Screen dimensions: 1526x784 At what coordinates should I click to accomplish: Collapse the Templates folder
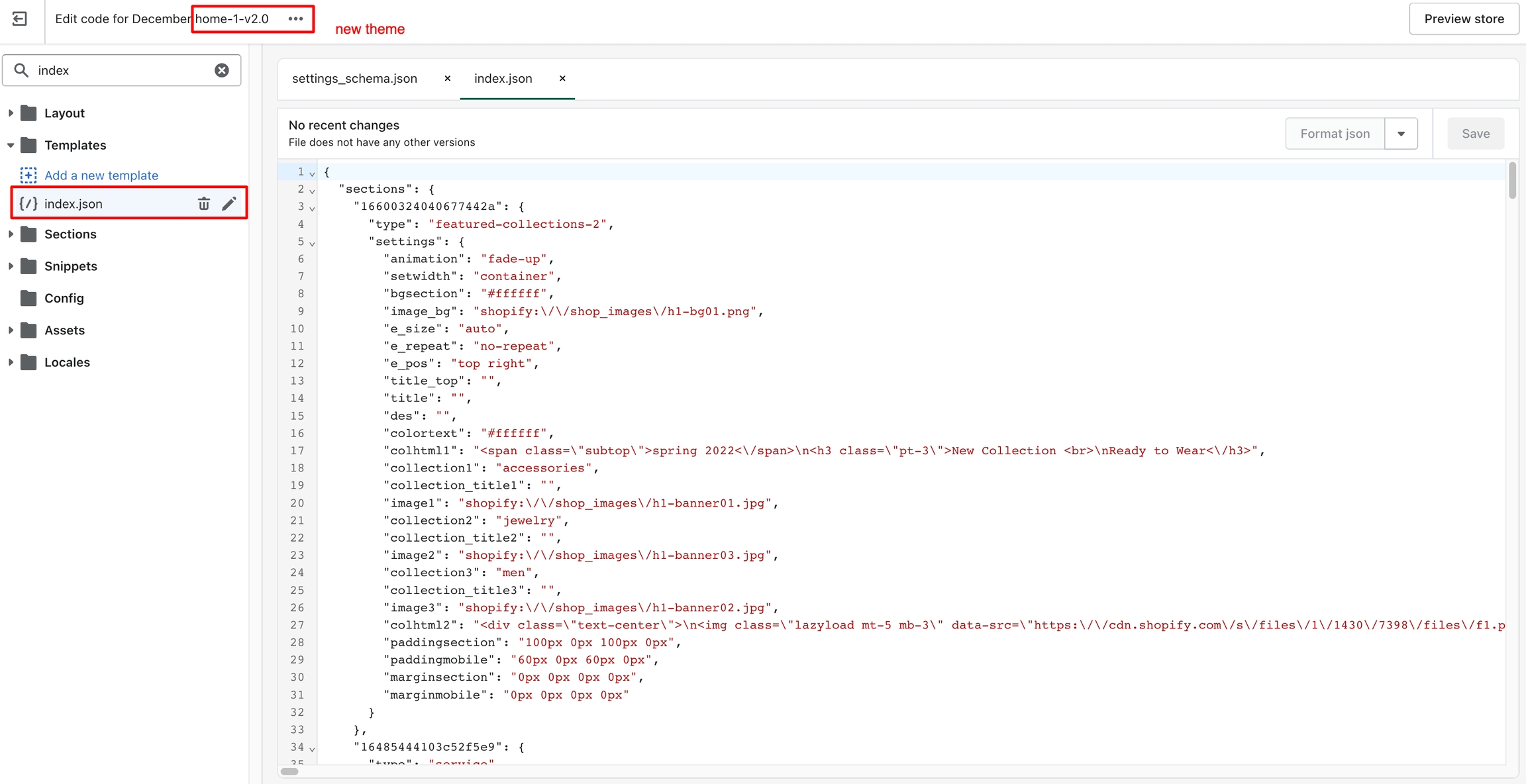[x=11, y=145]
